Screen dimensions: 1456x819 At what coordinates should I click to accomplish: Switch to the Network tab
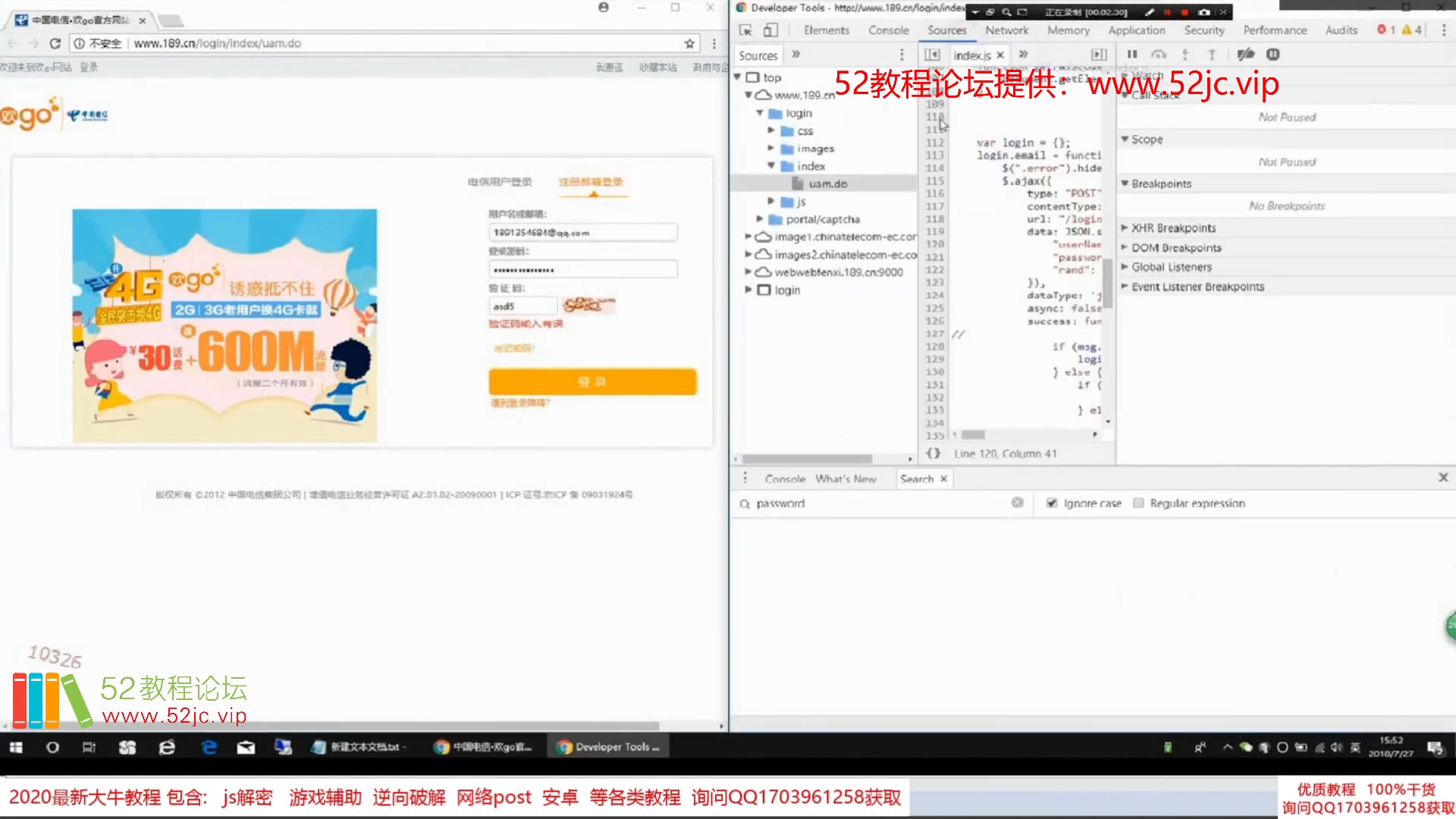tap(1006, 30)
